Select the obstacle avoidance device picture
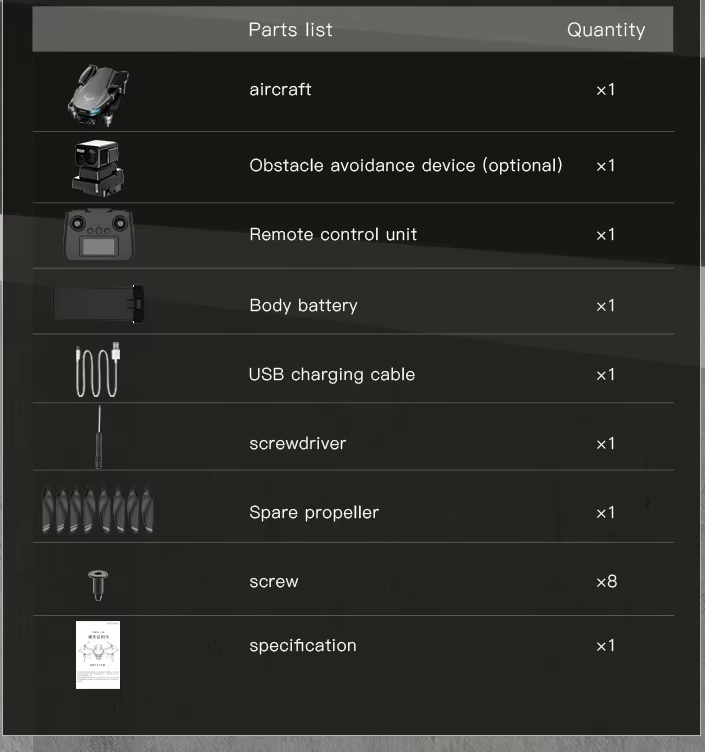This screenshot has width=705, height=752. coord(98,166)
